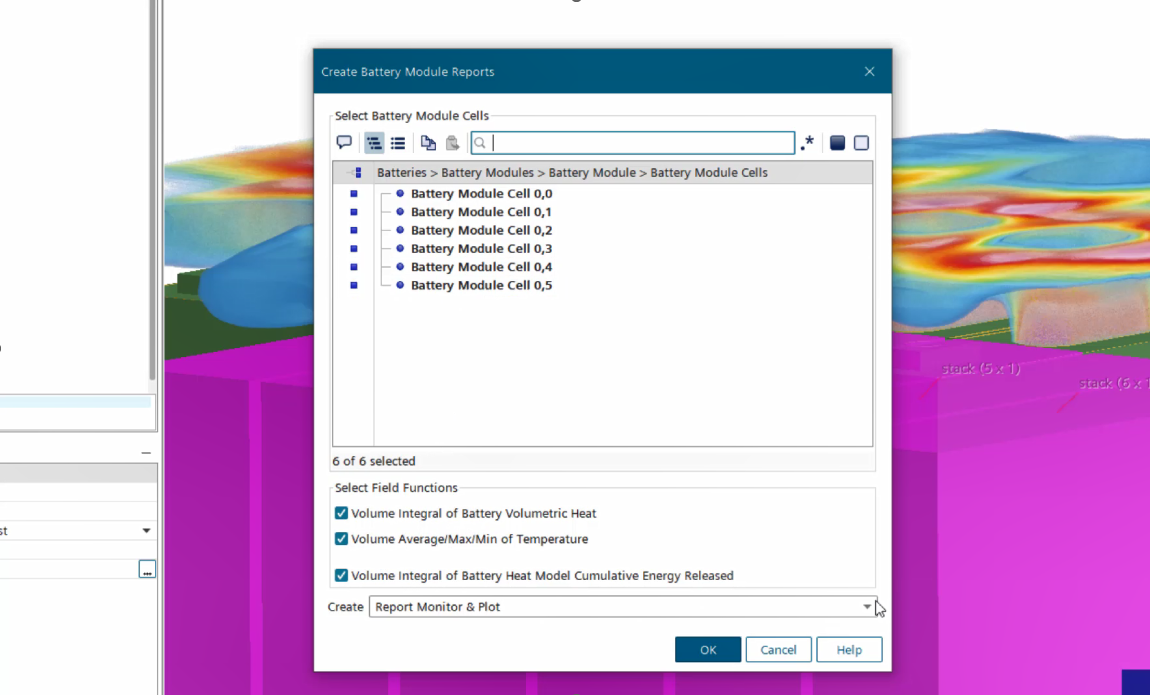Uncheck Battery Heat Model Cumulative Energy Released

point(341,576)
